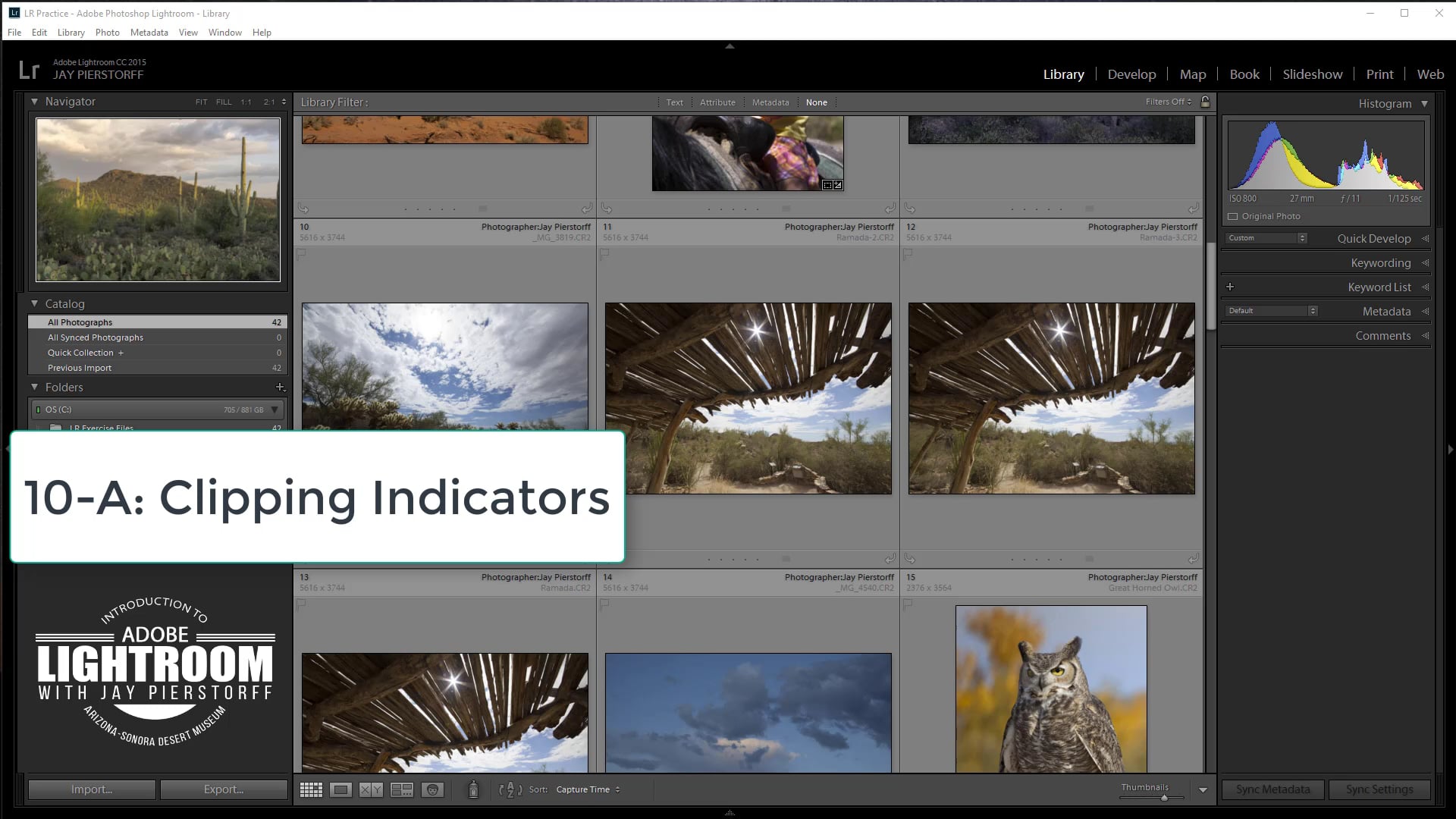
Task: Open the Metadata menu
Action: pyautogui.click(x=149, y=33)
